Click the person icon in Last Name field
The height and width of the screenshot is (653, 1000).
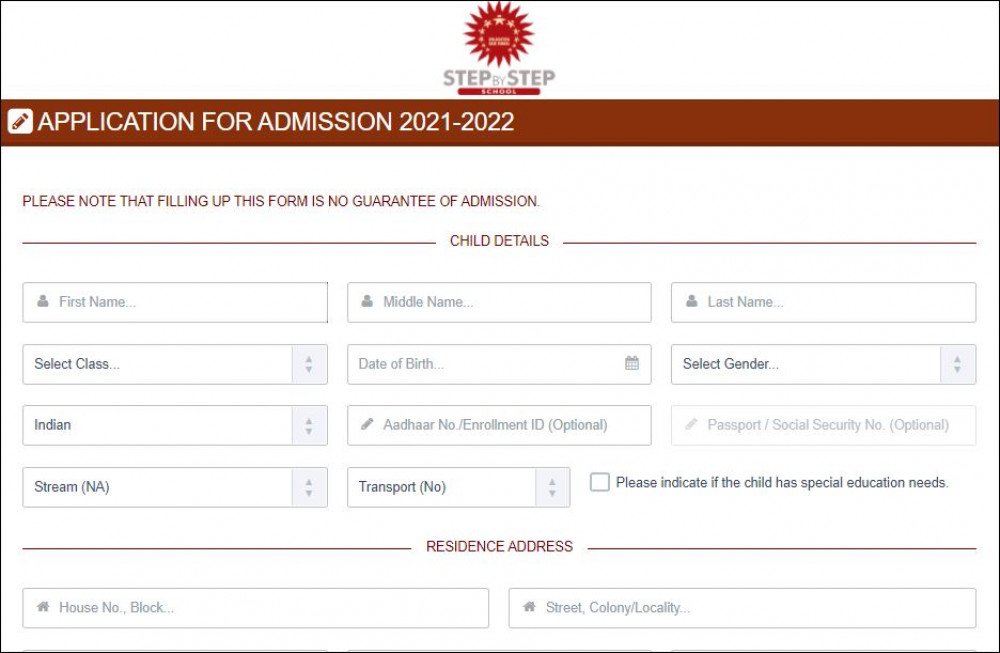pos(691,301)
